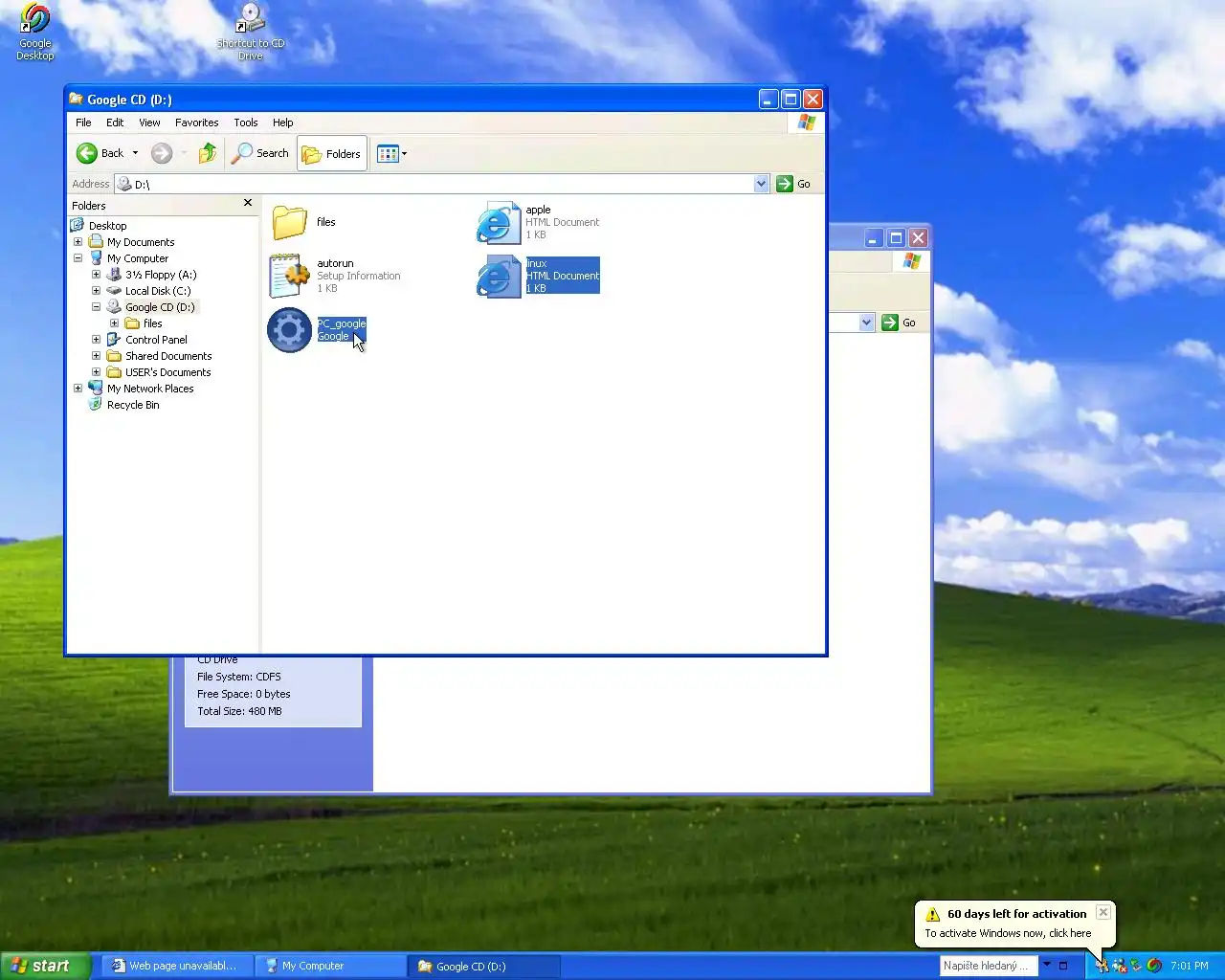Switch to Web page unavailable taskbar item

[x=175, y=966]
